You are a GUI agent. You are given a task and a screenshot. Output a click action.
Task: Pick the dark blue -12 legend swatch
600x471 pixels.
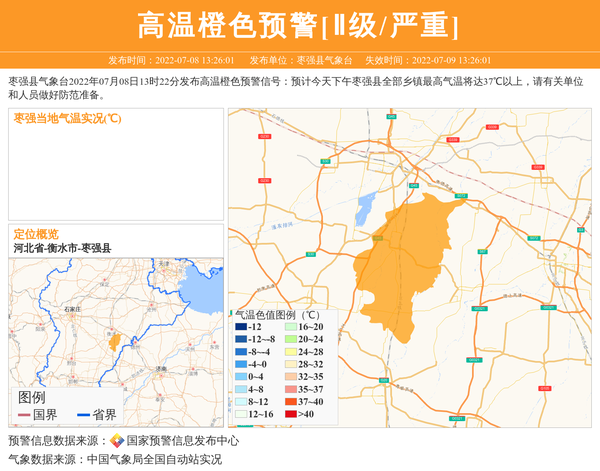tap(241, 327)
